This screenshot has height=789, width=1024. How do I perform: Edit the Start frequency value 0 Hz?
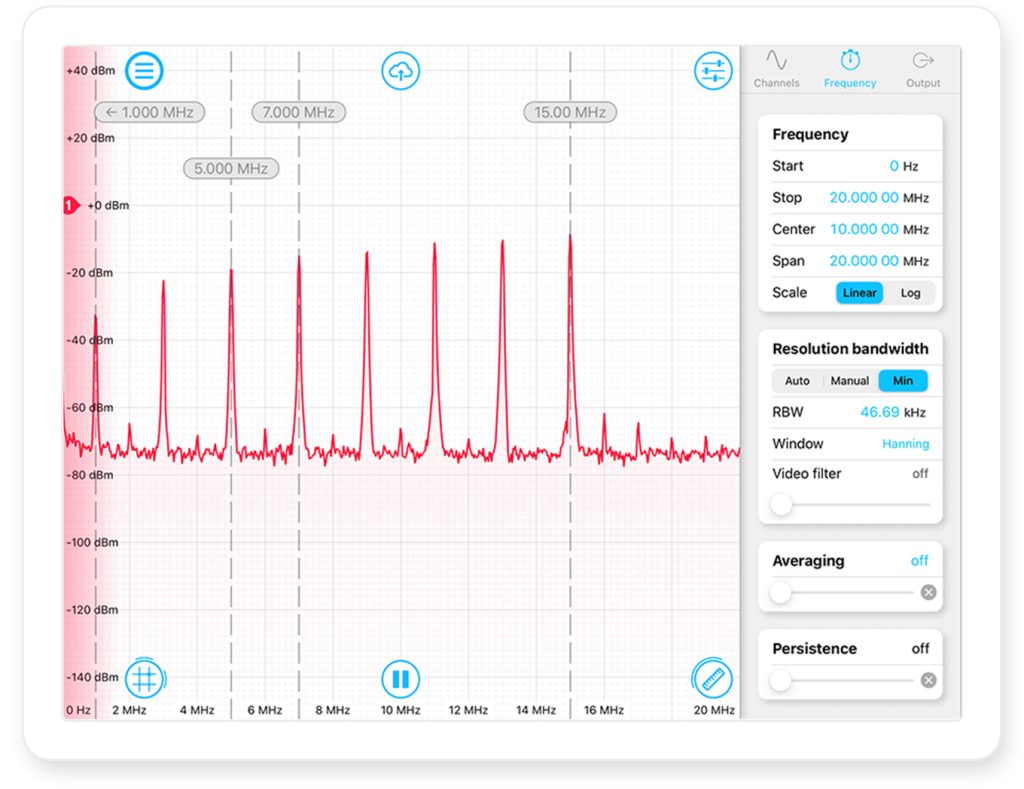(904, 166)
